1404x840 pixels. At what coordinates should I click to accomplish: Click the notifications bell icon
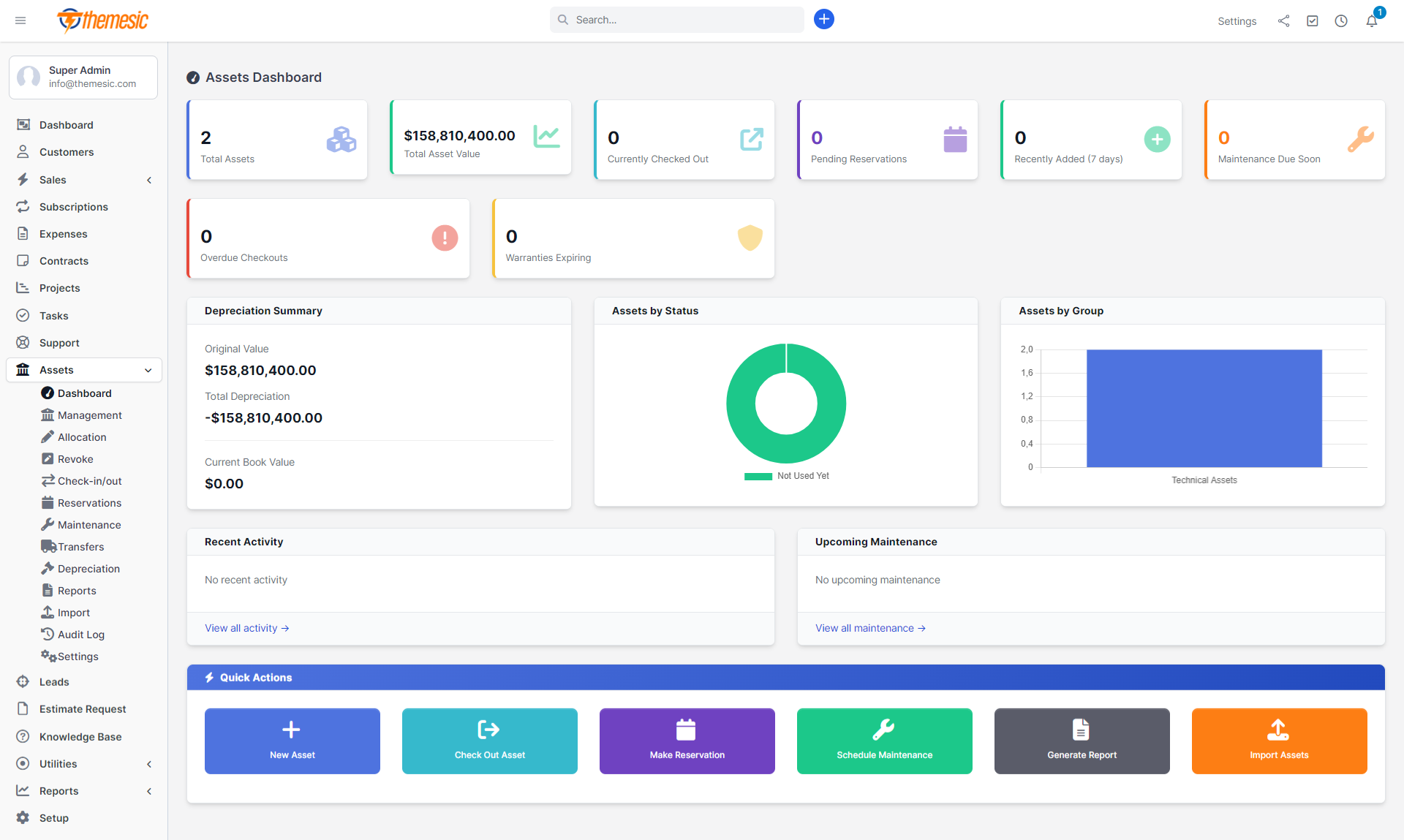tap(1372, 21)
